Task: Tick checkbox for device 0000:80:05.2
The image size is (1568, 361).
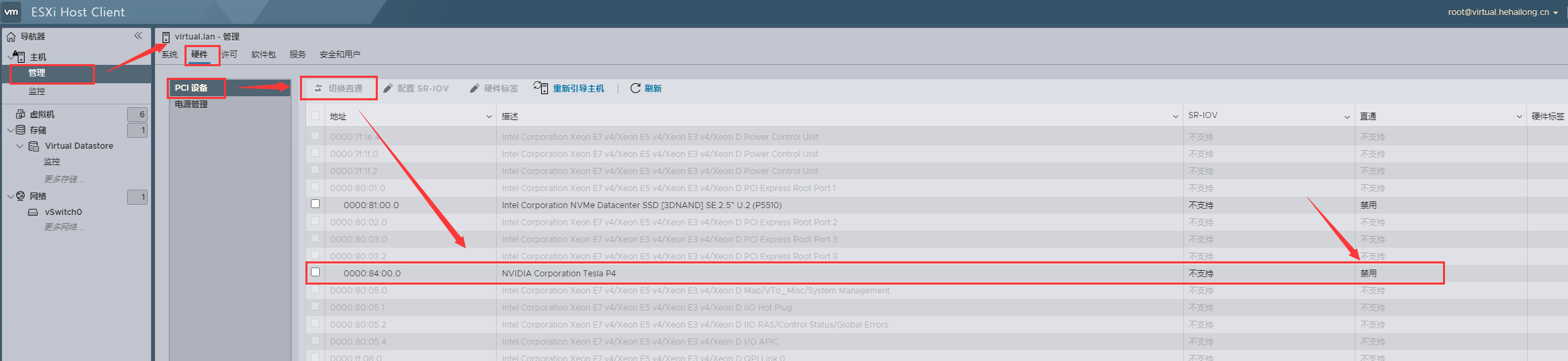Action: [316, 323]
